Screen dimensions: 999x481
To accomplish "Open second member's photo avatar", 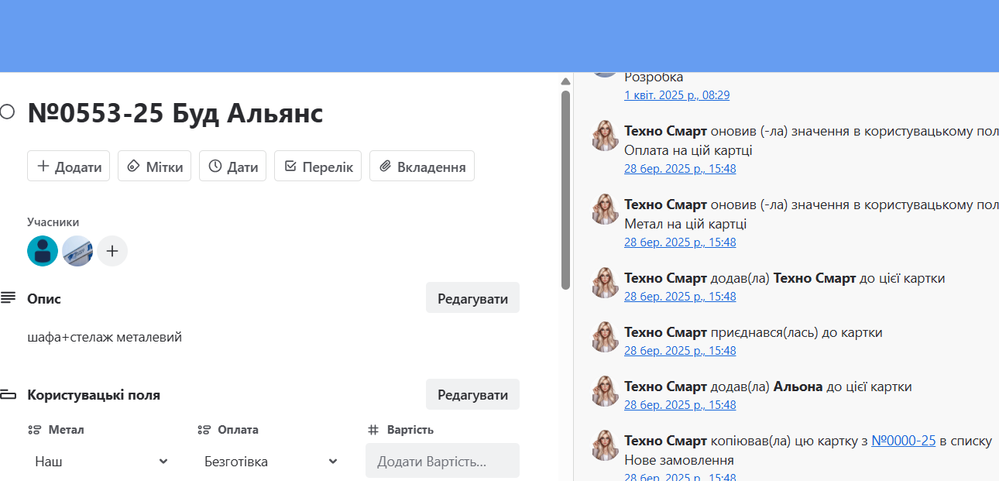I will click(x=77, y=251).
